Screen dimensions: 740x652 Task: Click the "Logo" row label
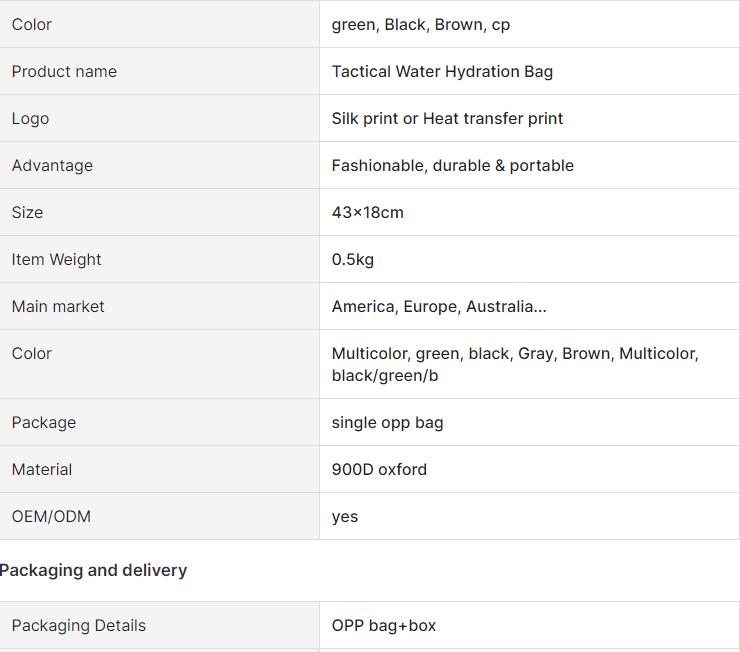pos(30,118)
